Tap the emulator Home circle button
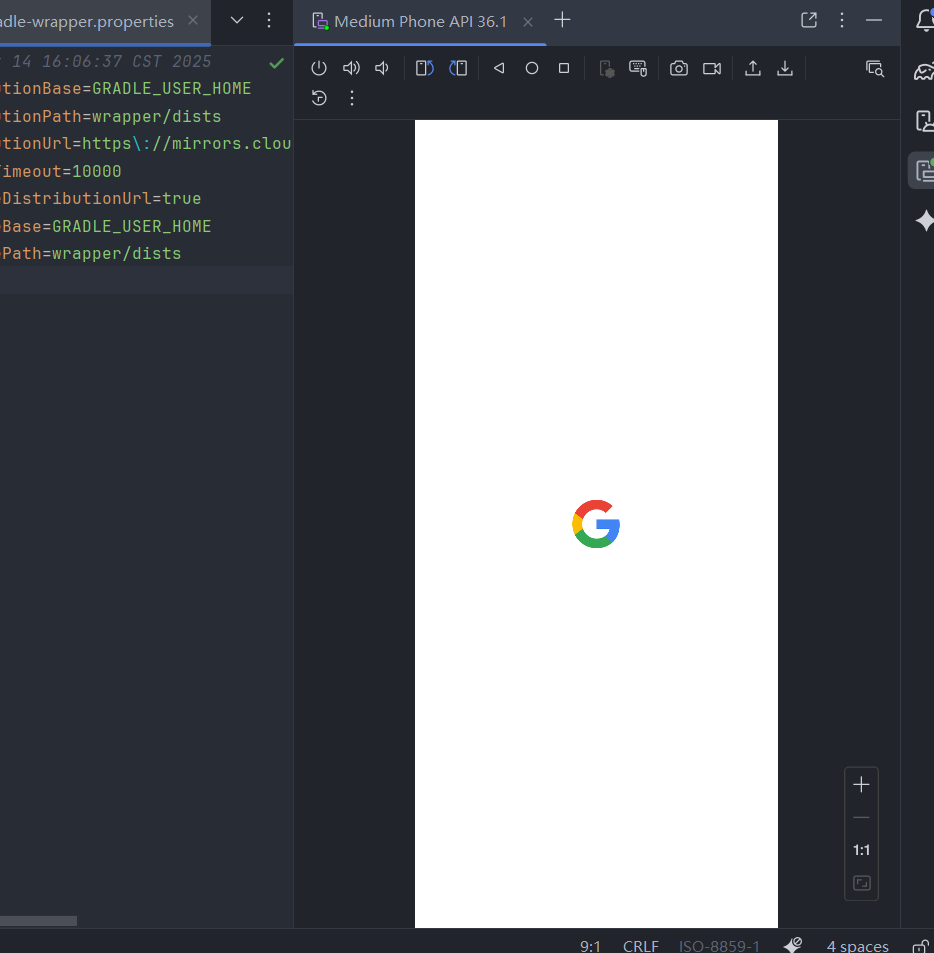 pyautogui.click(x=532, y=68)
